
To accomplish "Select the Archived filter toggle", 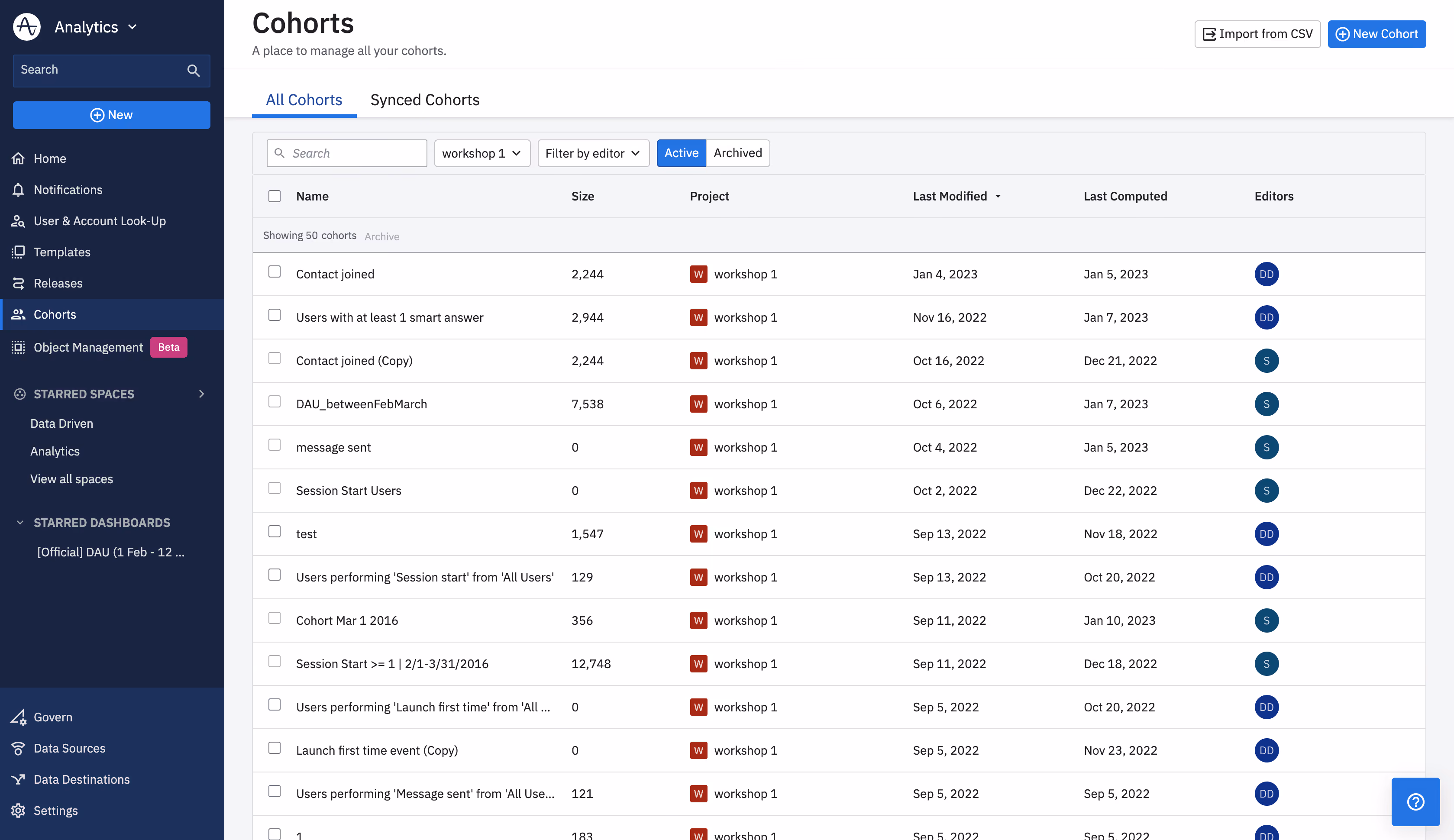I will click(738, 153).
